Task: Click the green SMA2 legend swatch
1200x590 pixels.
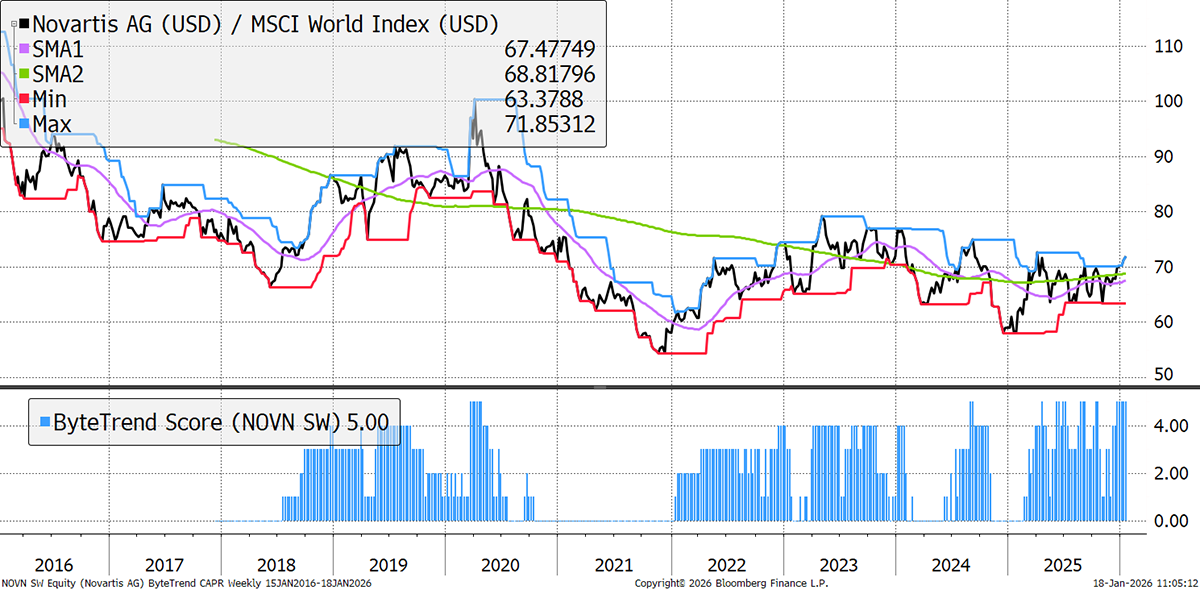Action: [x=25, y=74]
